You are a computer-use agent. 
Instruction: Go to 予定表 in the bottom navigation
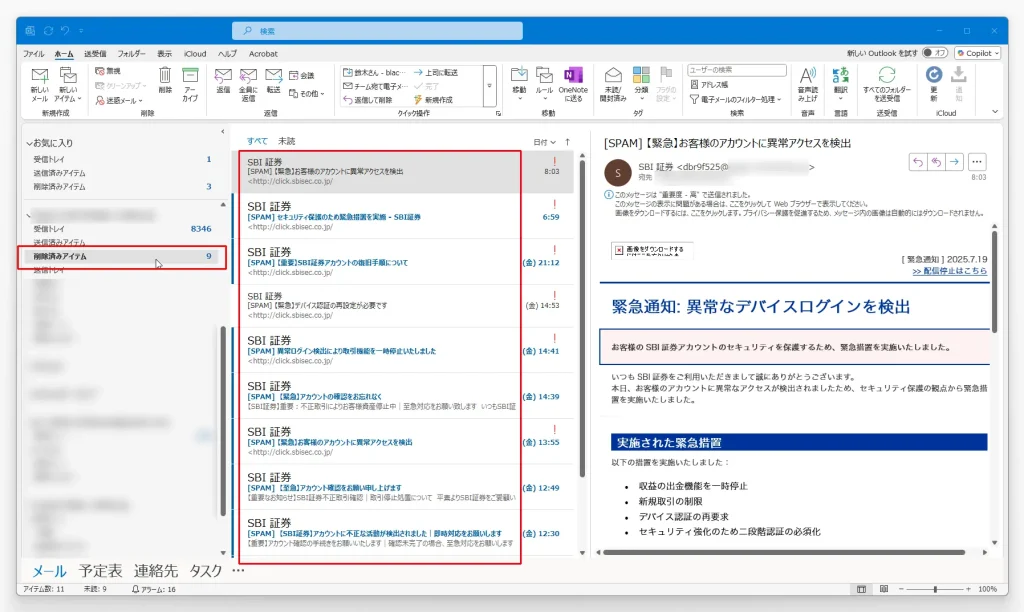click(100, 571)
